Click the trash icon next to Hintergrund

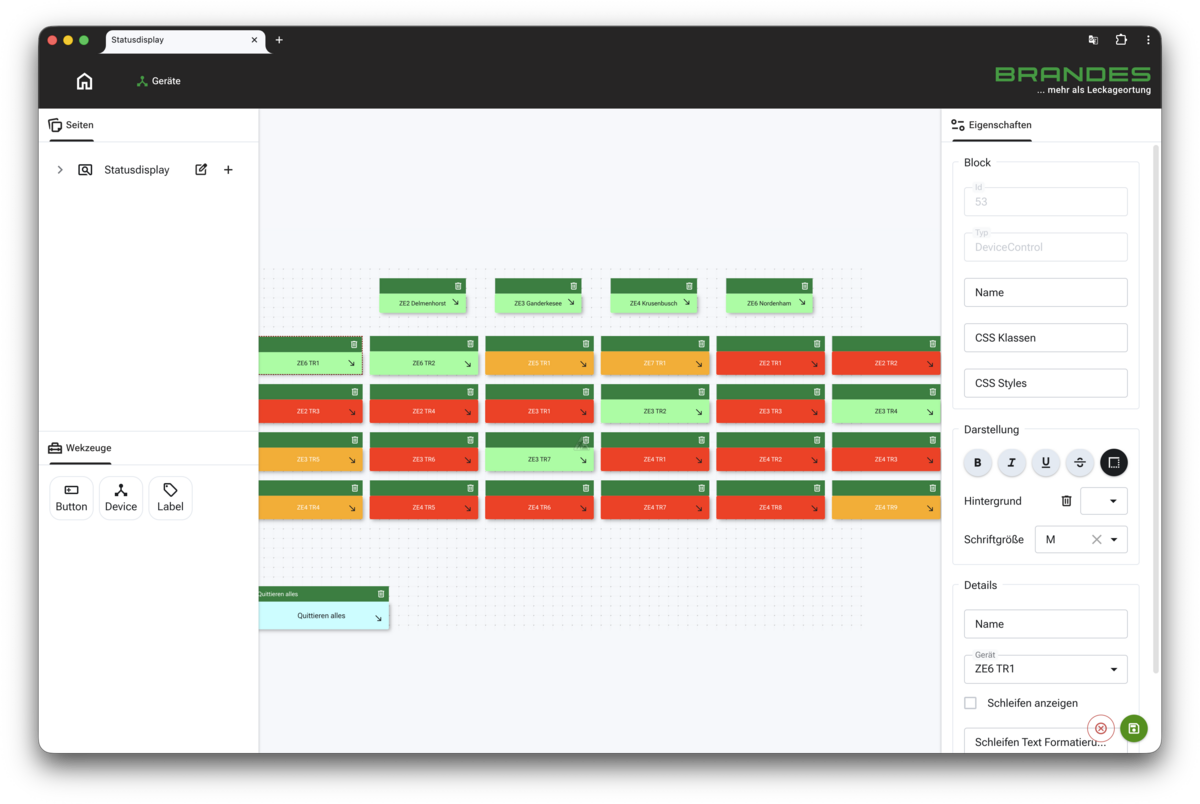click(1066, 501)
